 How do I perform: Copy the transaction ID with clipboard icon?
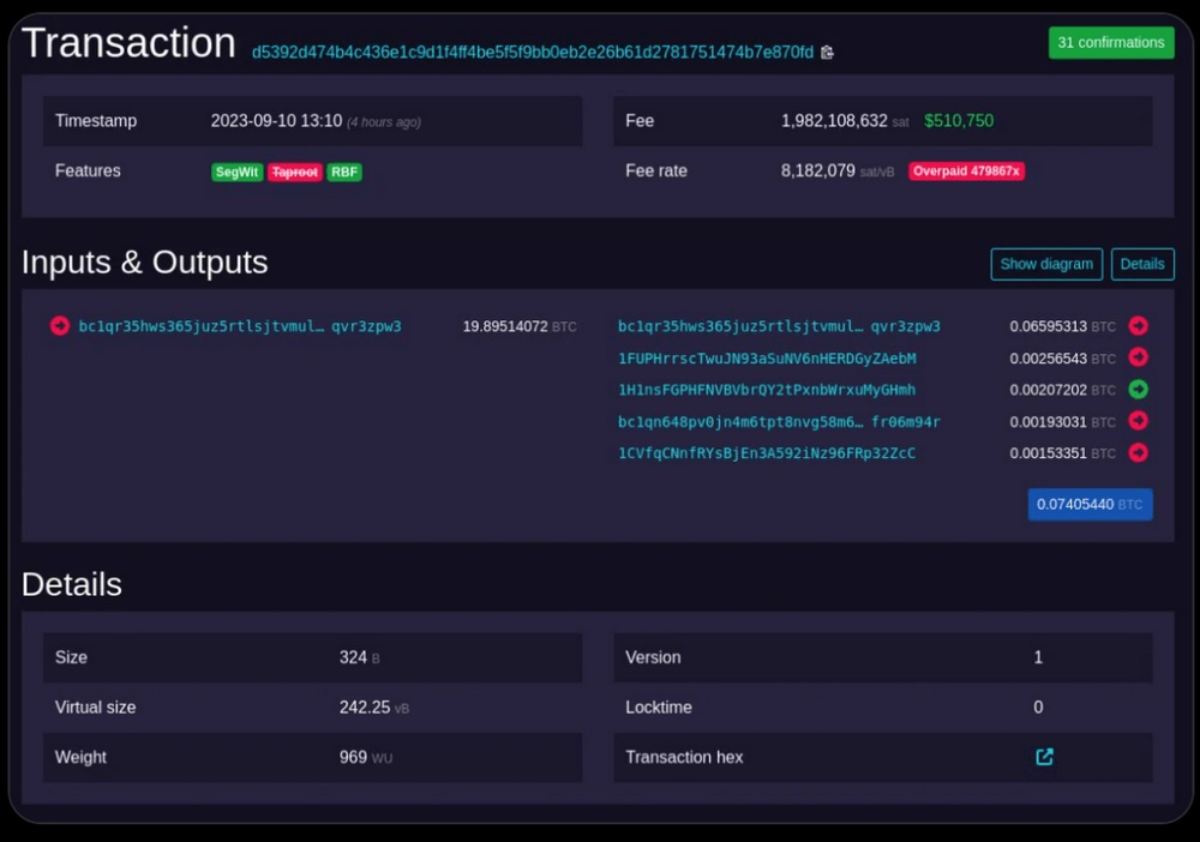827,52
